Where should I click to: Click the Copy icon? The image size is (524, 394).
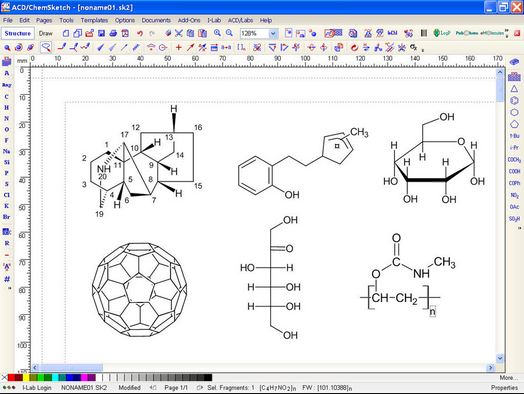190,33
